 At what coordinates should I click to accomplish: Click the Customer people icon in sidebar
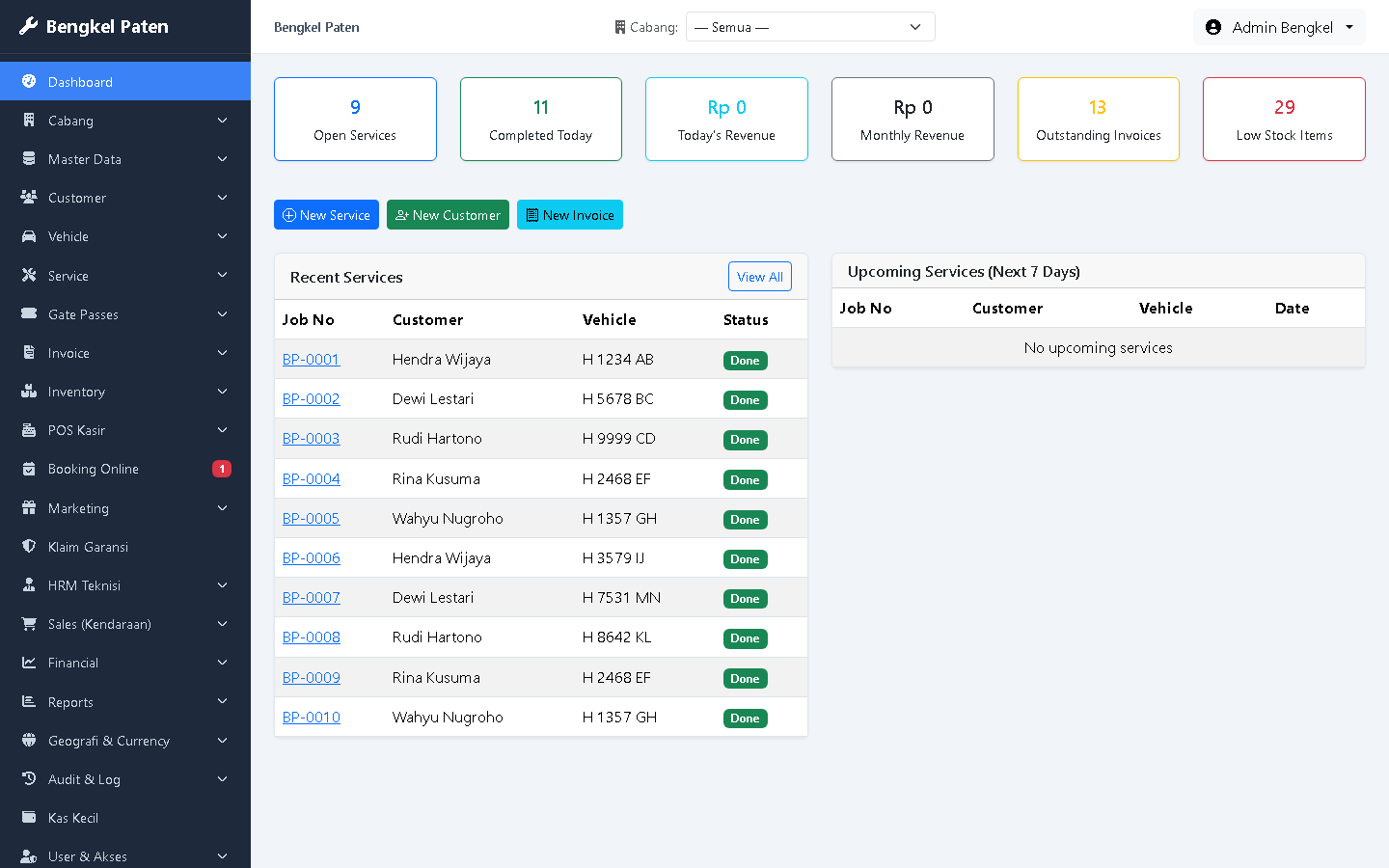coord(29,198)
